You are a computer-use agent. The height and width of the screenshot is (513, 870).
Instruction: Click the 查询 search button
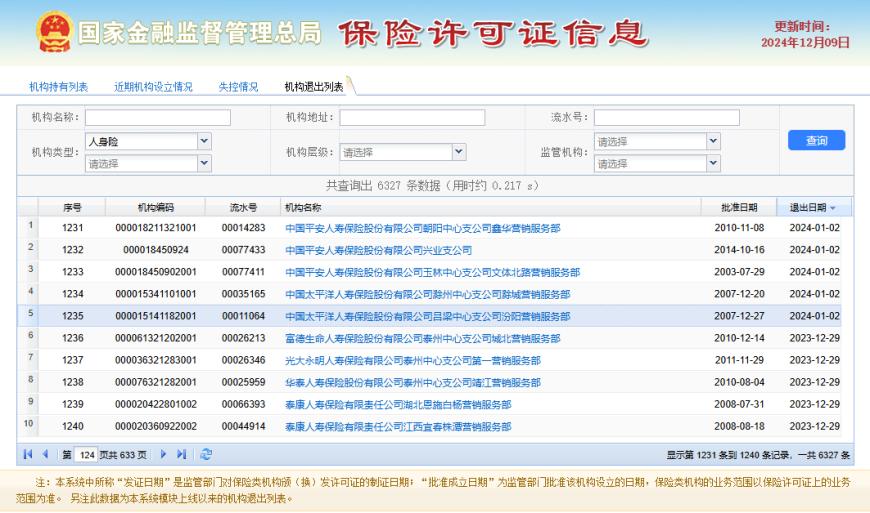(x=816, y=140)
